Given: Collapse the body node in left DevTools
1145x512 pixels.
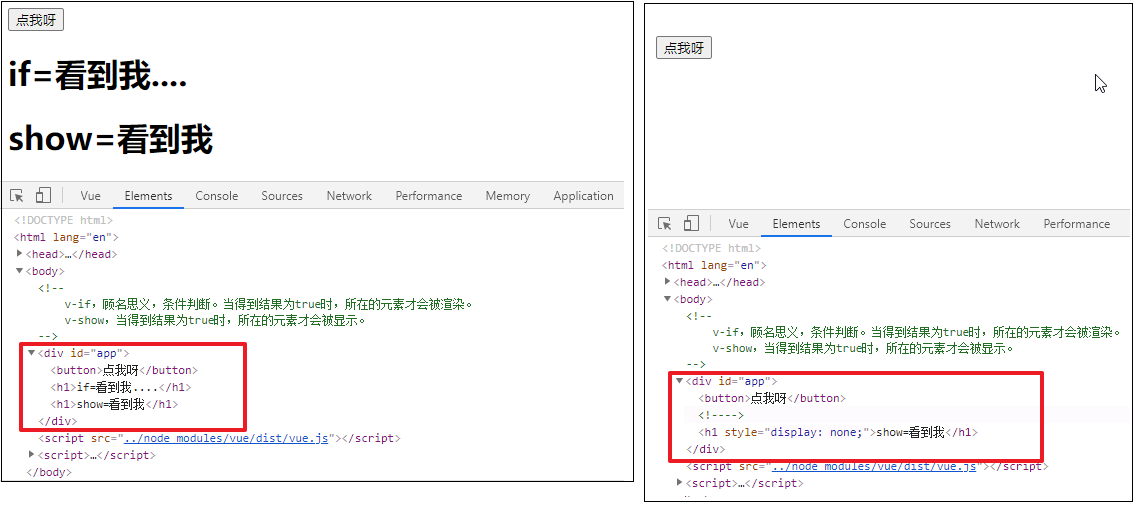Looking at the screenshot, I should pos(20,271).
